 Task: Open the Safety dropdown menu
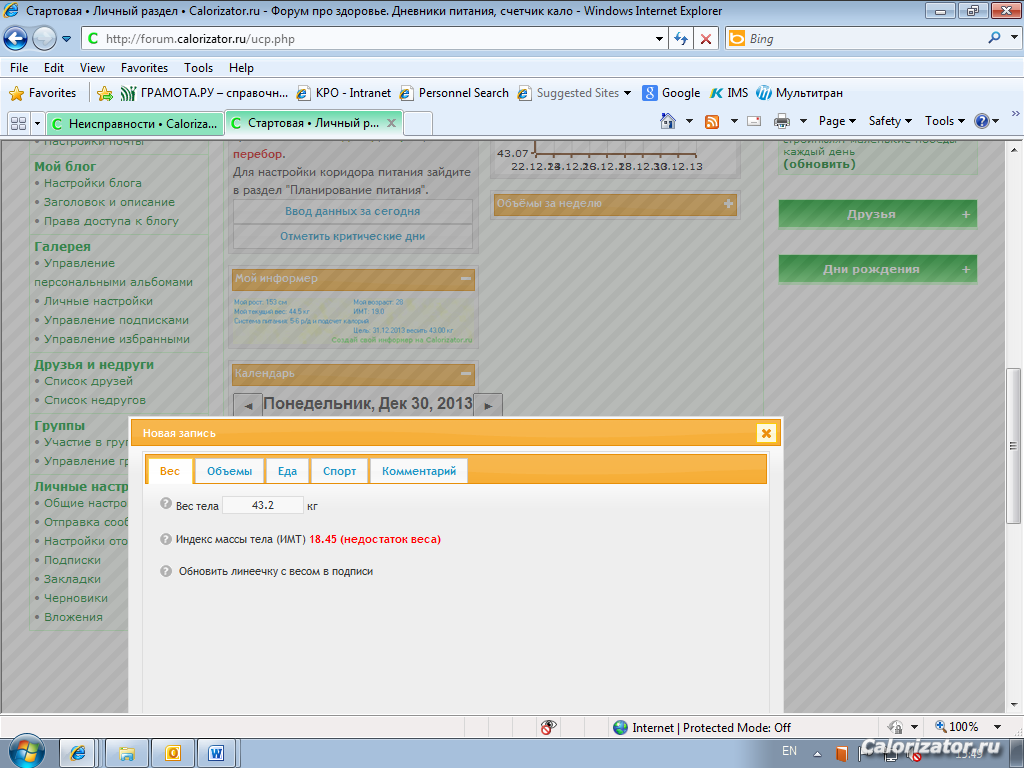889,121
